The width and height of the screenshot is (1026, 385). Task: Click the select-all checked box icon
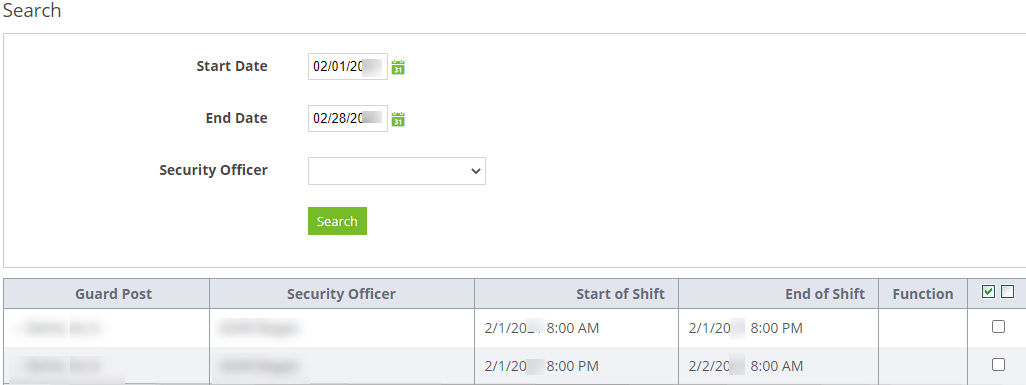[x=988, y=292]
